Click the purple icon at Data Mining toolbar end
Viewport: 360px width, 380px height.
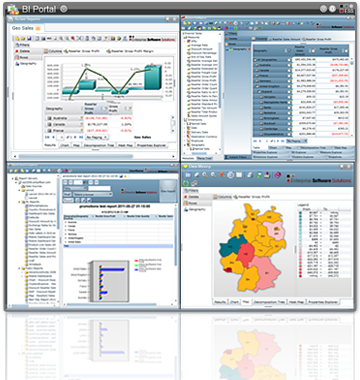point(278,175)
